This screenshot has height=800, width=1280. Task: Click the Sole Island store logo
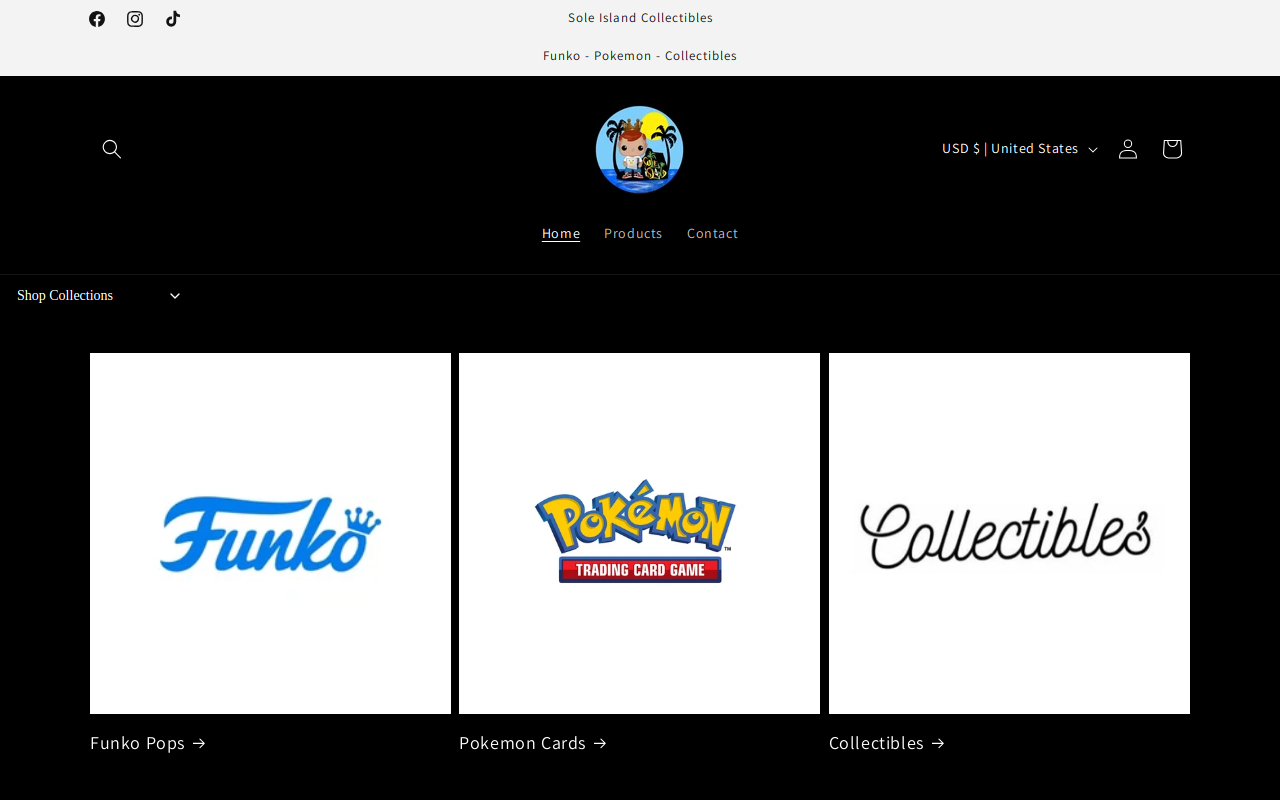640,149
